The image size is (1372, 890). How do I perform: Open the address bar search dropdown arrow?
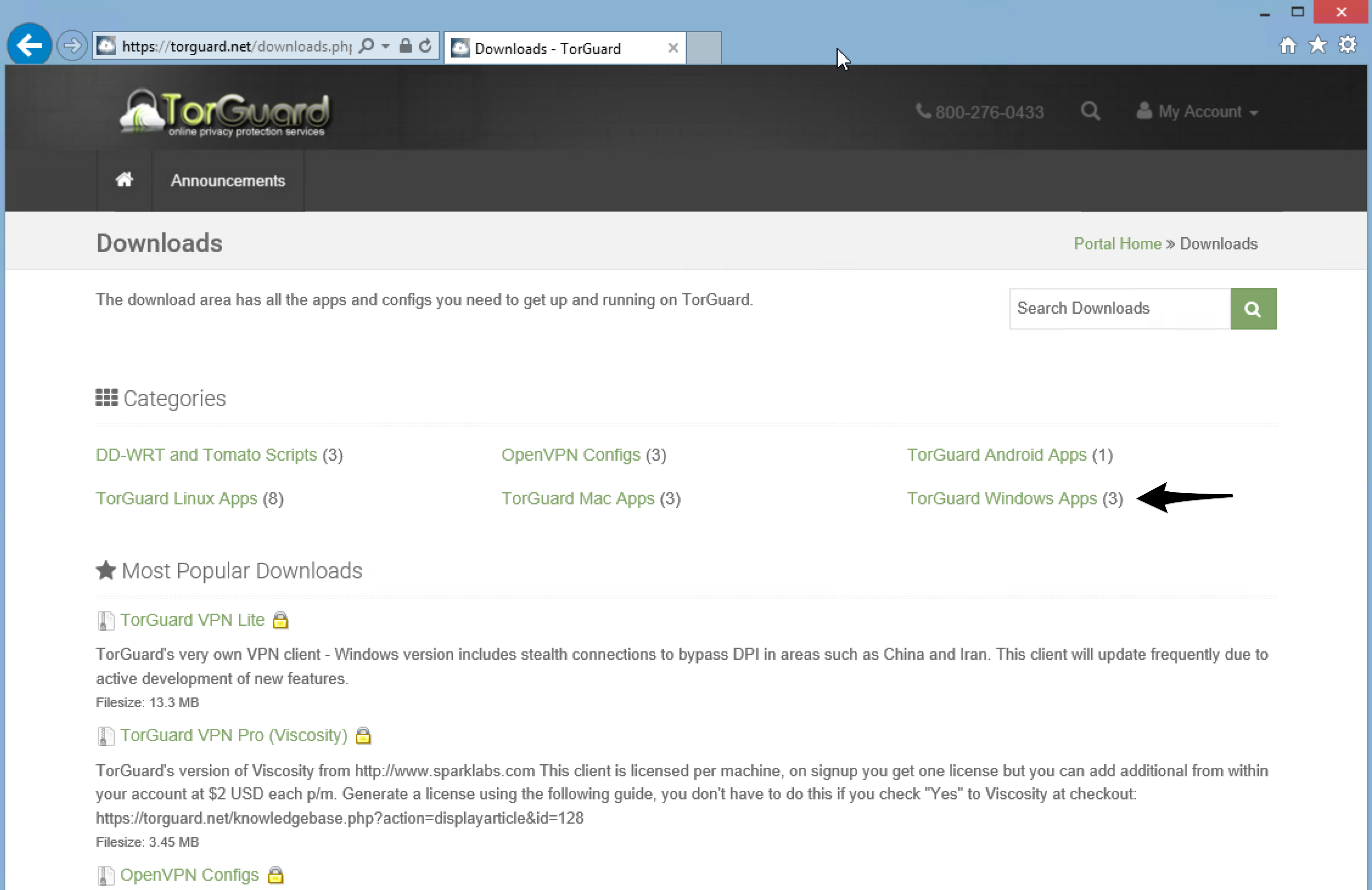386,46
